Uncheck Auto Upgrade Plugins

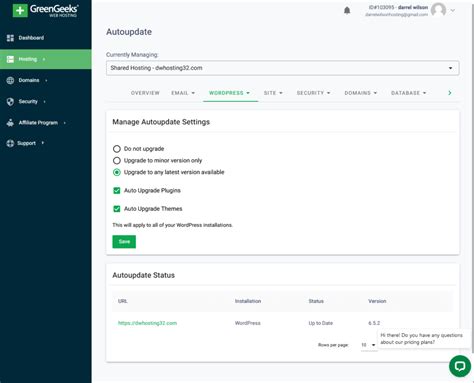pos(117,191)
